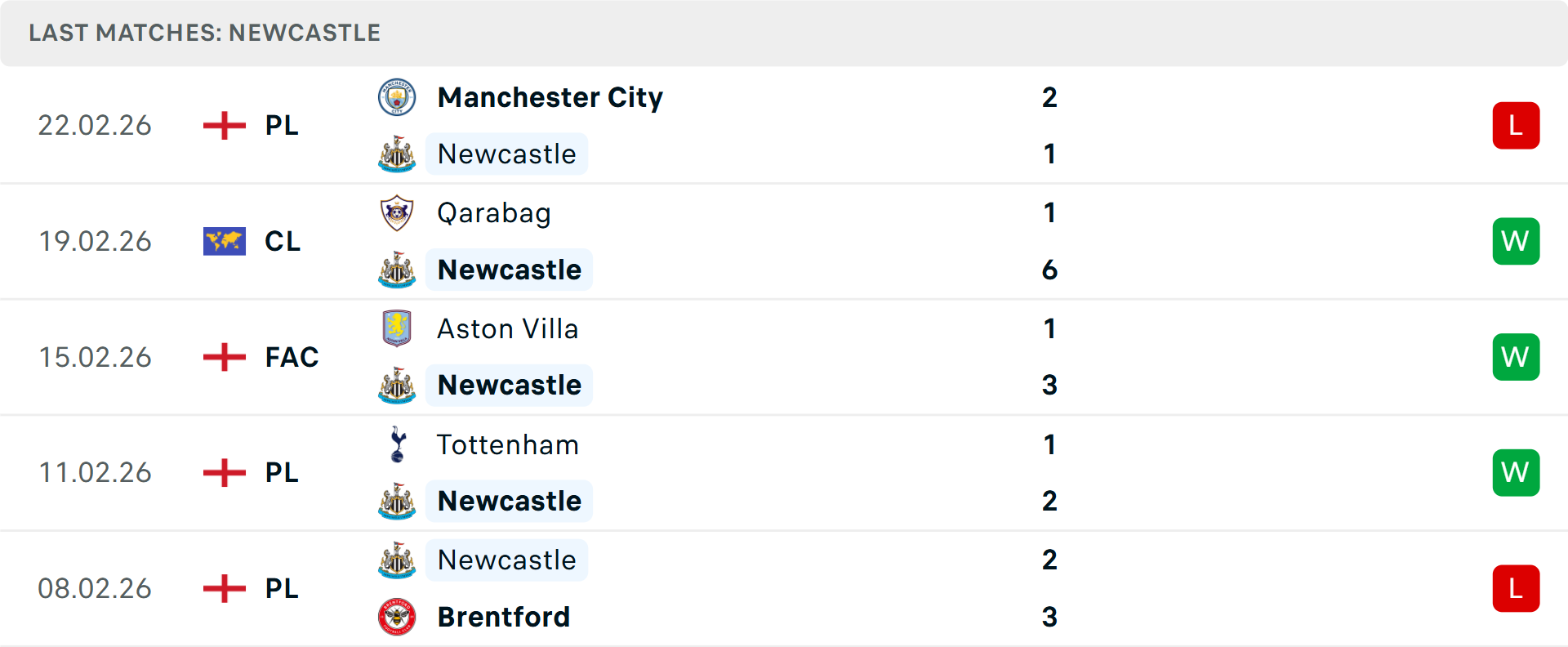Select the CL competition label
This screenshot has height=647, width=1568.
coord(282,241)
